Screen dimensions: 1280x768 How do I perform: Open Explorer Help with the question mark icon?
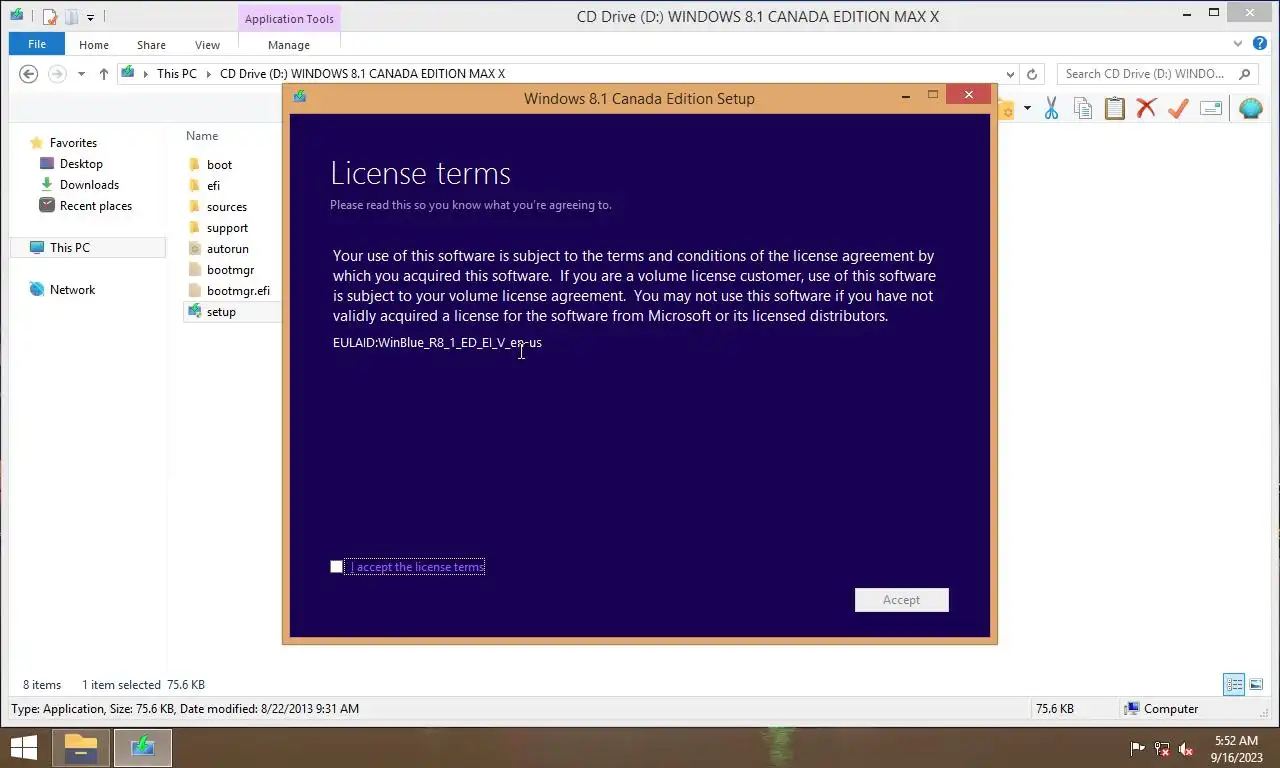[1260, 44]
